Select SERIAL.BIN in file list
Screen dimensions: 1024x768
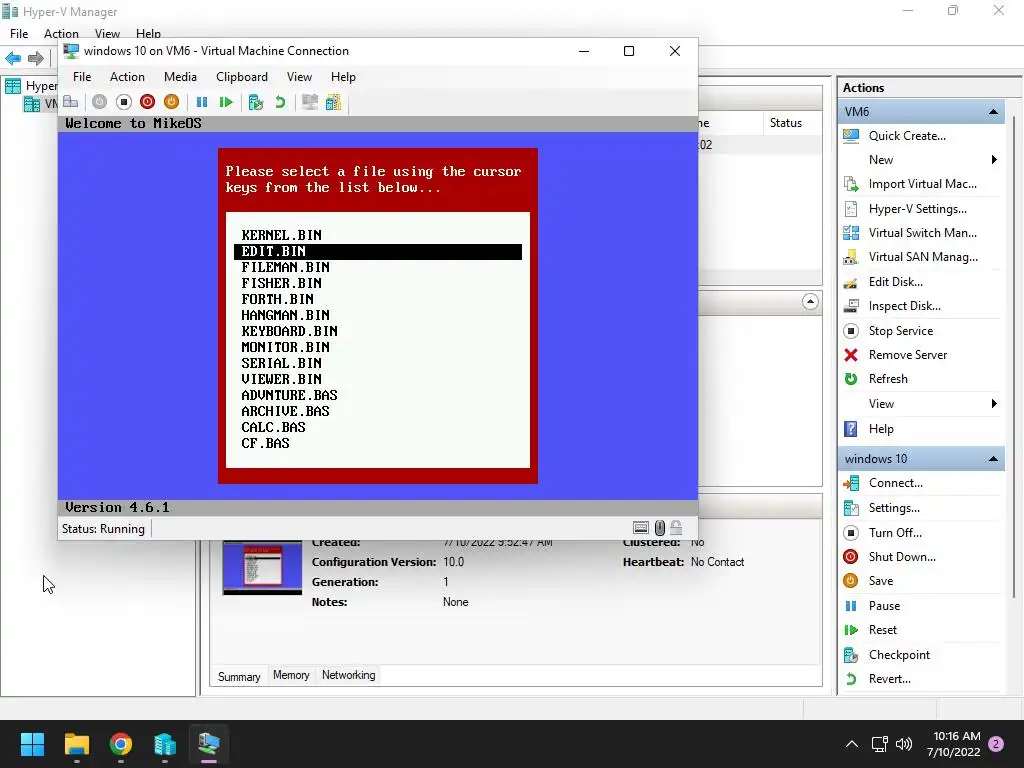281,363
